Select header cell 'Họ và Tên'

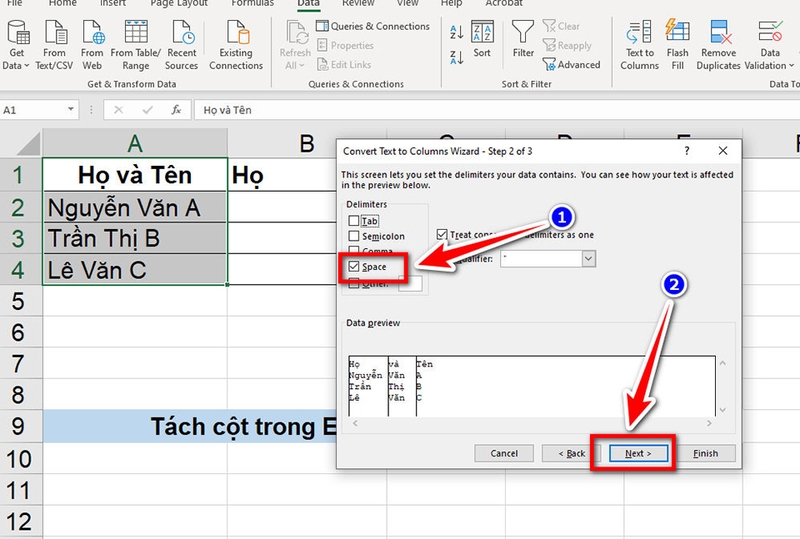135,175
